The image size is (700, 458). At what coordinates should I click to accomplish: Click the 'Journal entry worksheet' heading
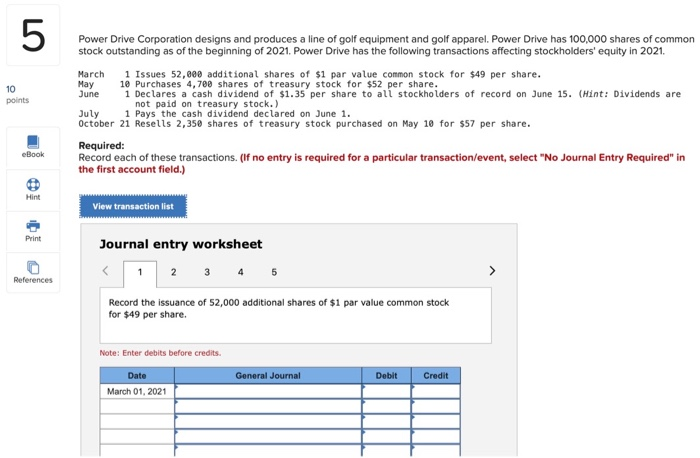pos(181,244)
